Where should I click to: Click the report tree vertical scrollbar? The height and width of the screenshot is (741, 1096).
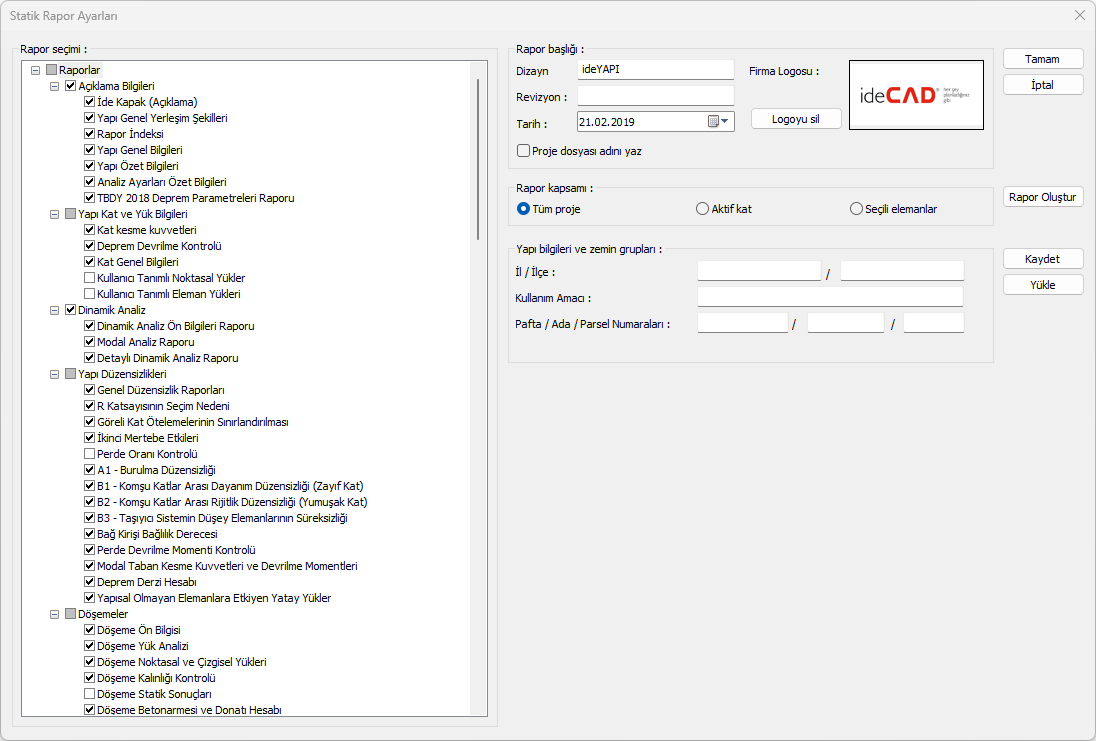[478, 300]
